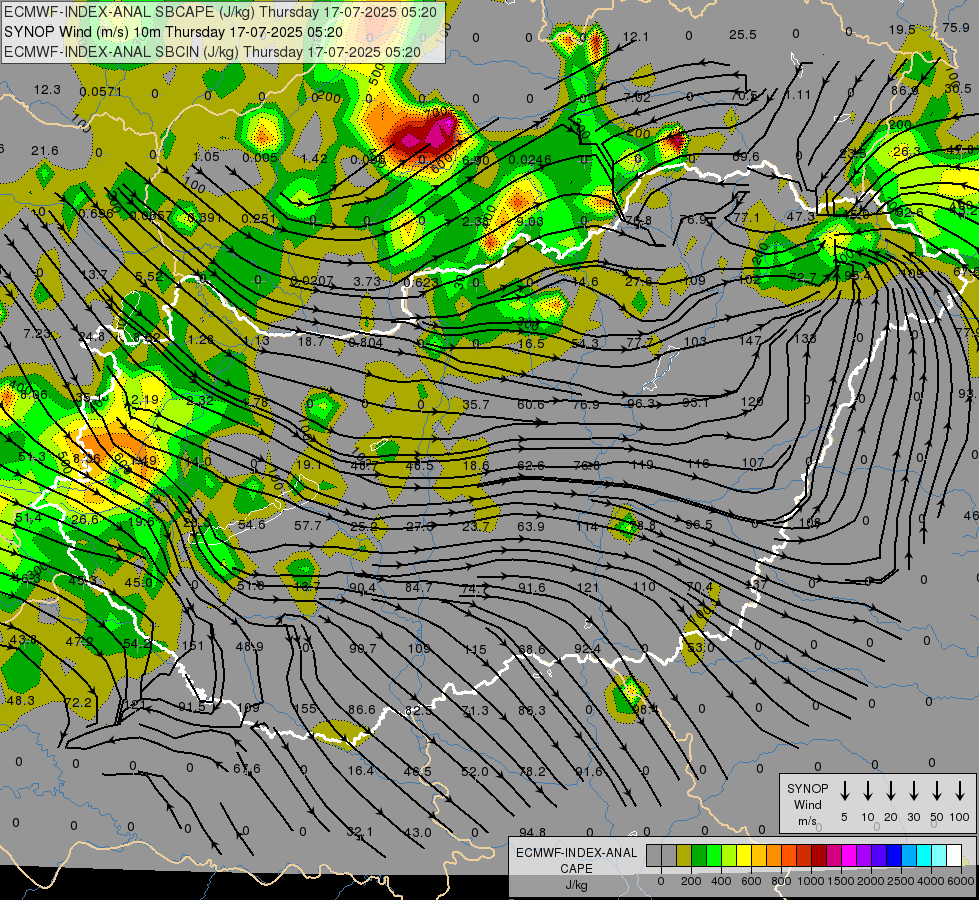979x900 pixels.
Task: Click the map value 12.3
Action: 47,90
